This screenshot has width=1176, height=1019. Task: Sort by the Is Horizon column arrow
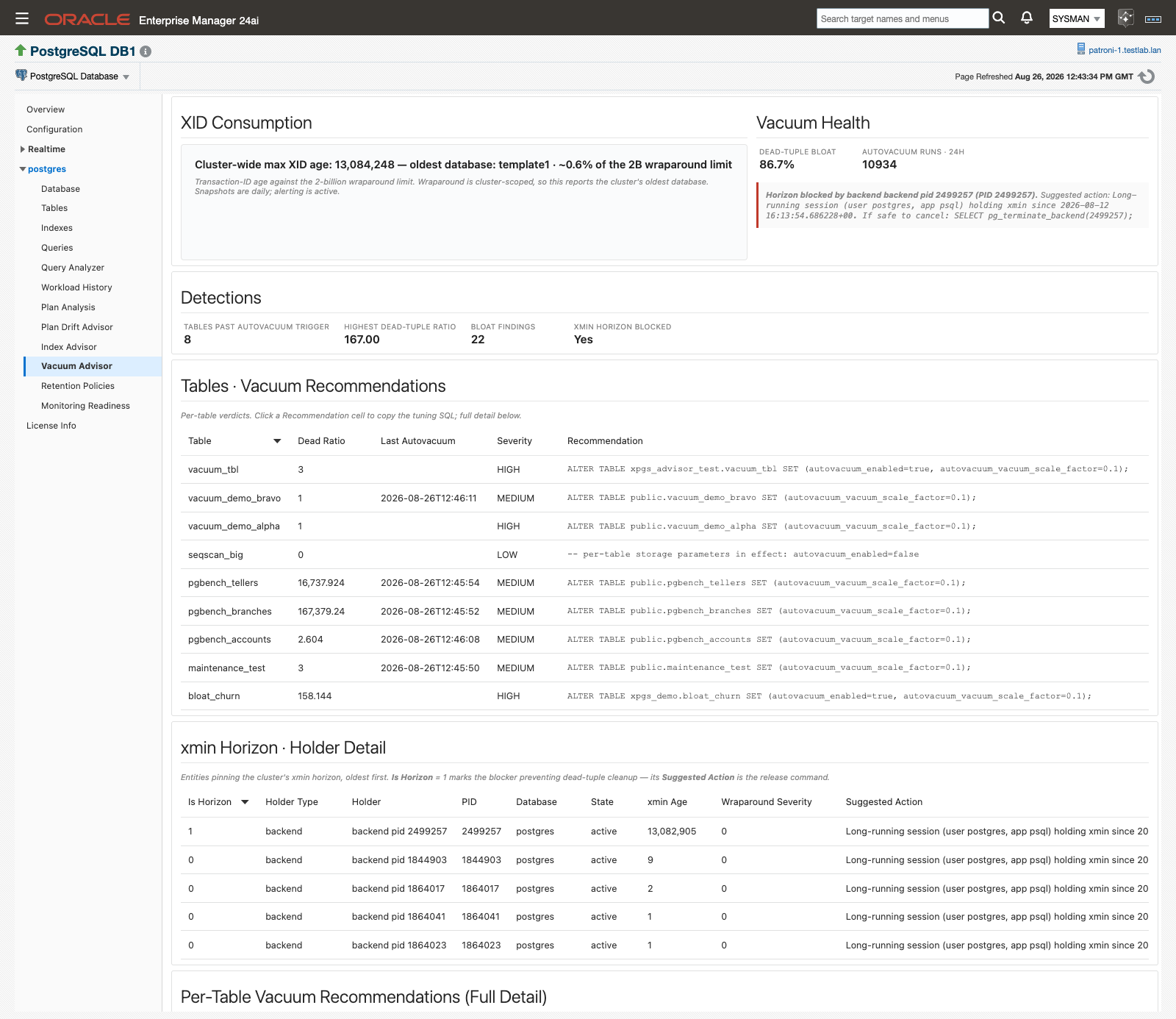[x=245, y=802]
